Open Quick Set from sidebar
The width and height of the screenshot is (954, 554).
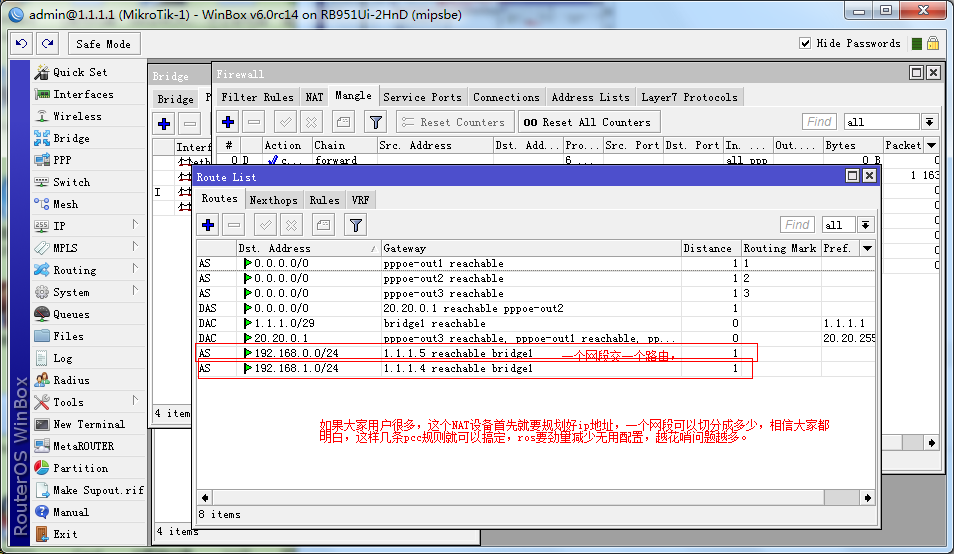[x=80, y=72]
